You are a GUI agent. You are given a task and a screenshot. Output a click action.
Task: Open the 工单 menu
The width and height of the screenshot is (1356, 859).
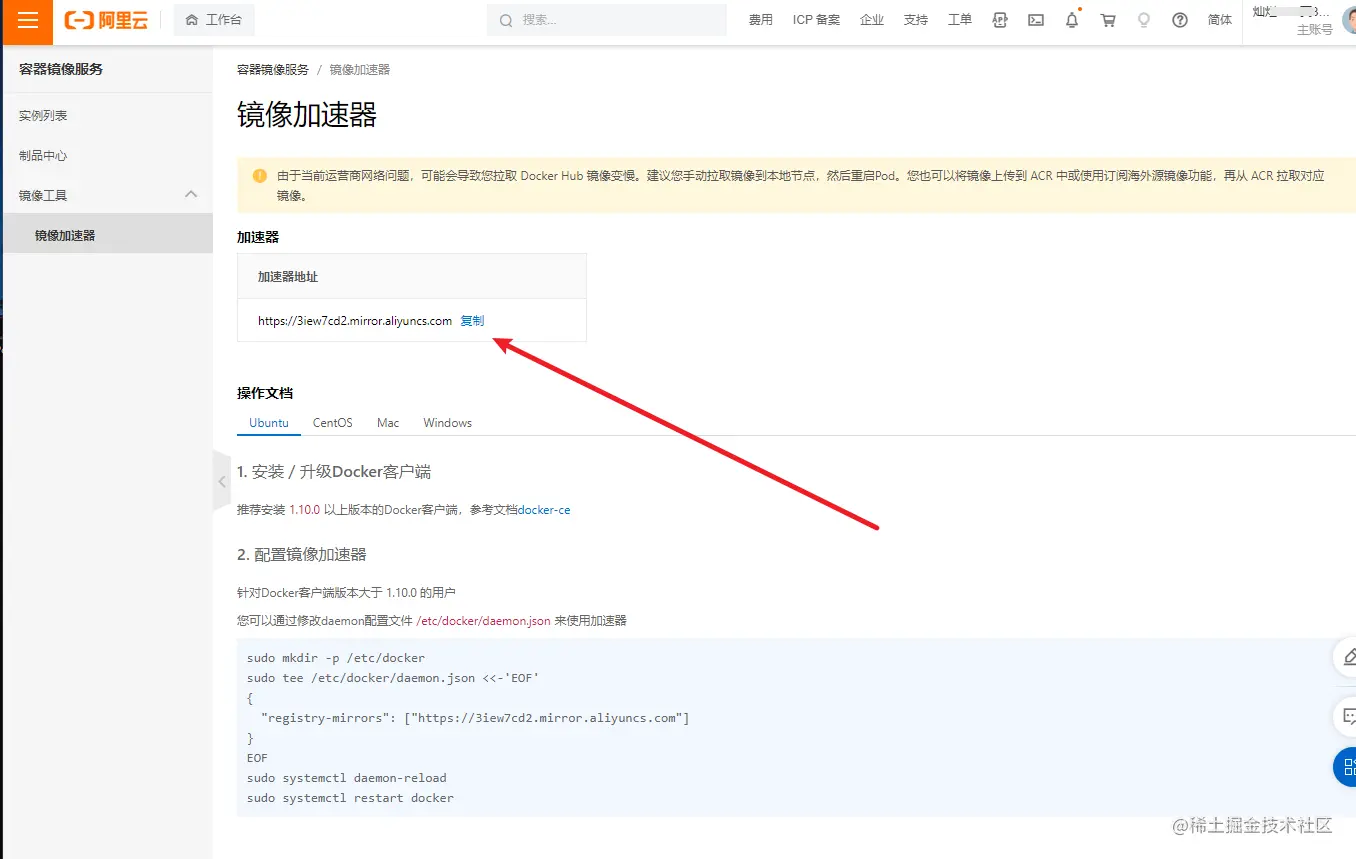(x=960, y=20)
